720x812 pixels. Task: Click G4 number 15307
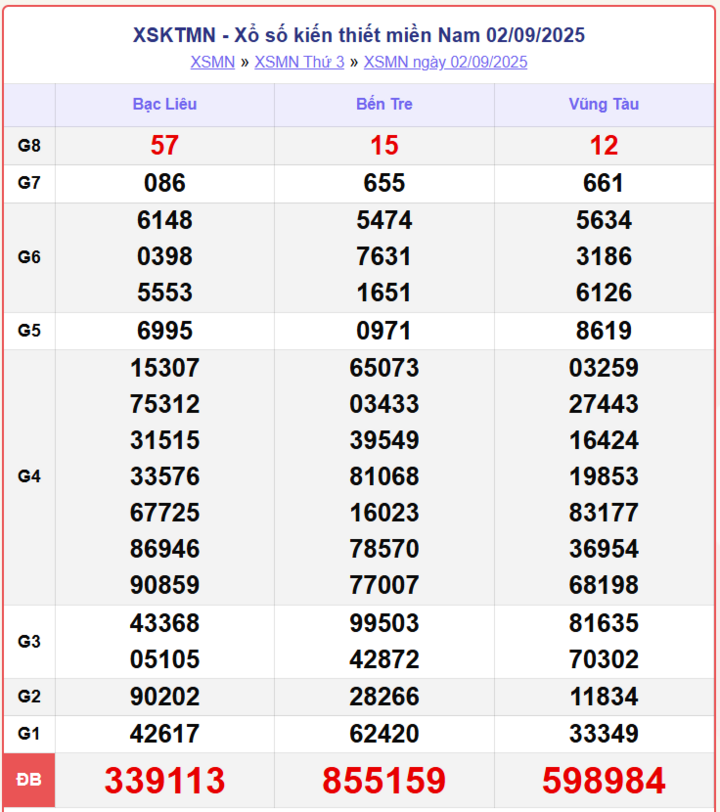click(165, 368)
